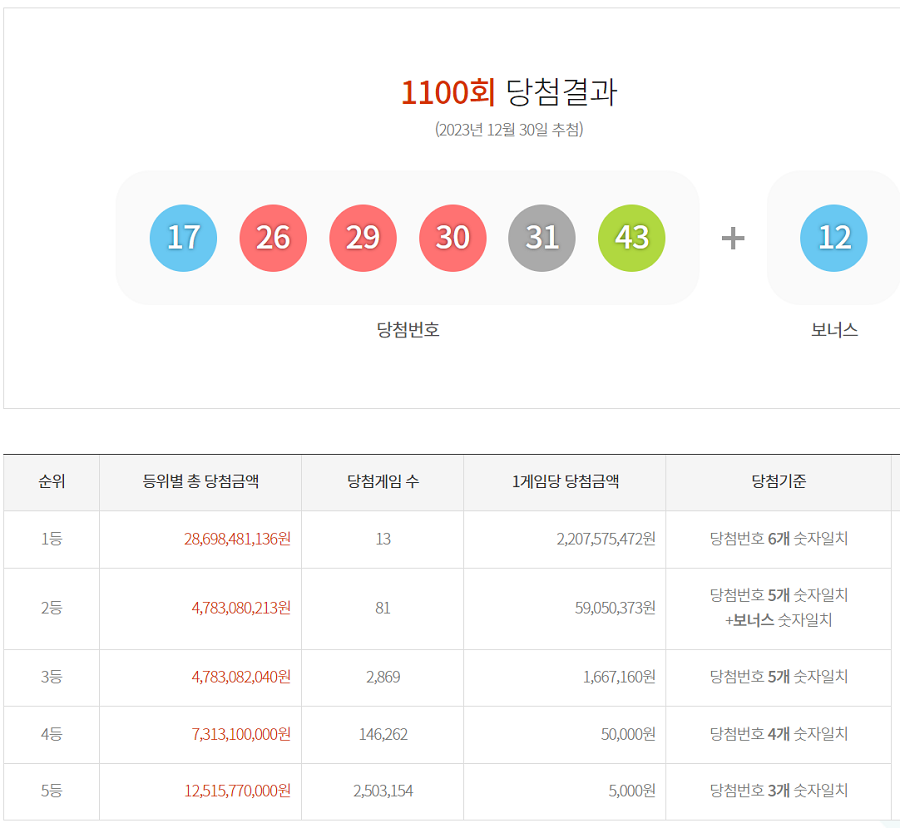Select the green number 43 ball

click(631, 238)
